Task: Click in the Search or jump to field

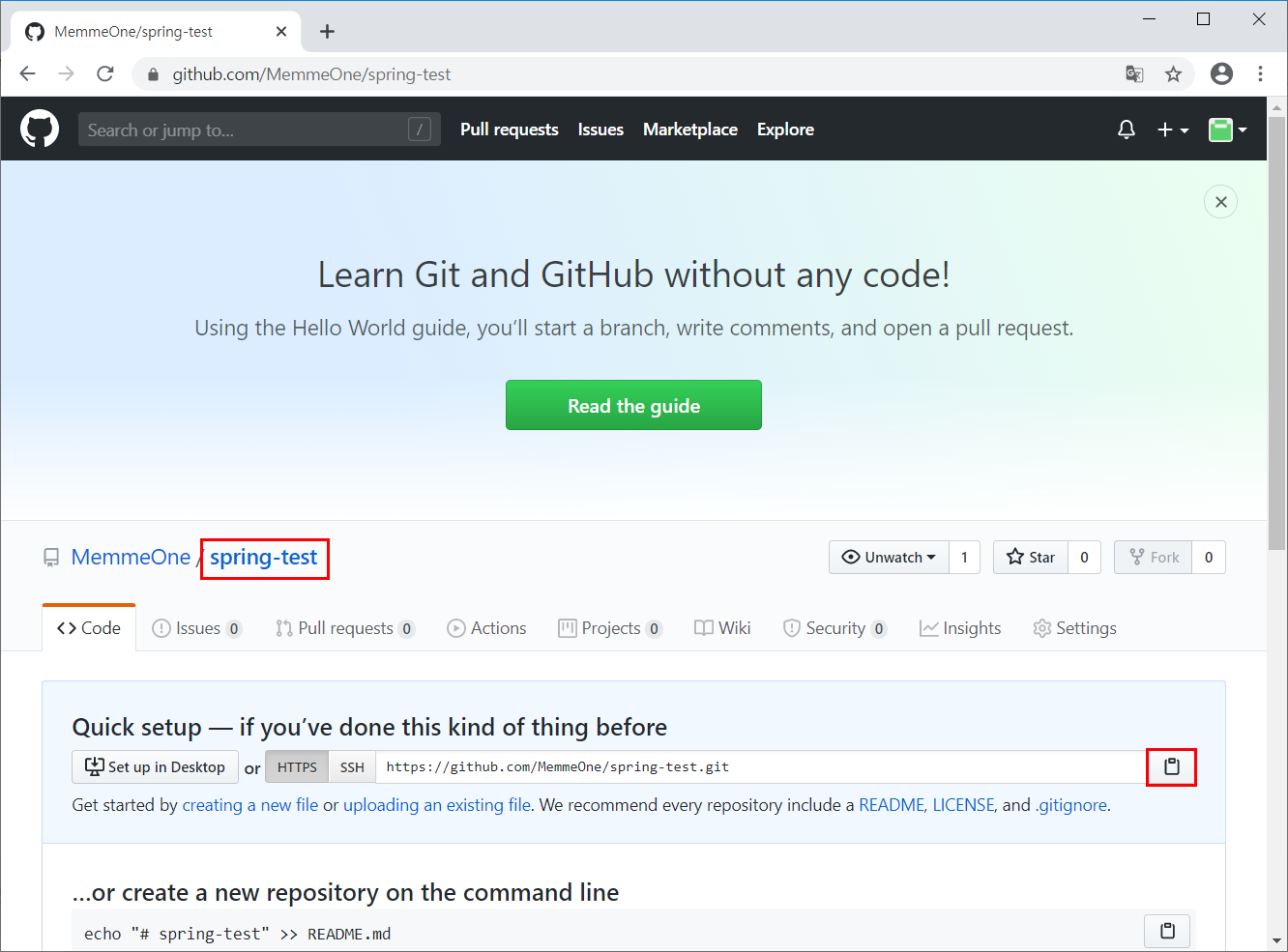Action: coord(259,130)
